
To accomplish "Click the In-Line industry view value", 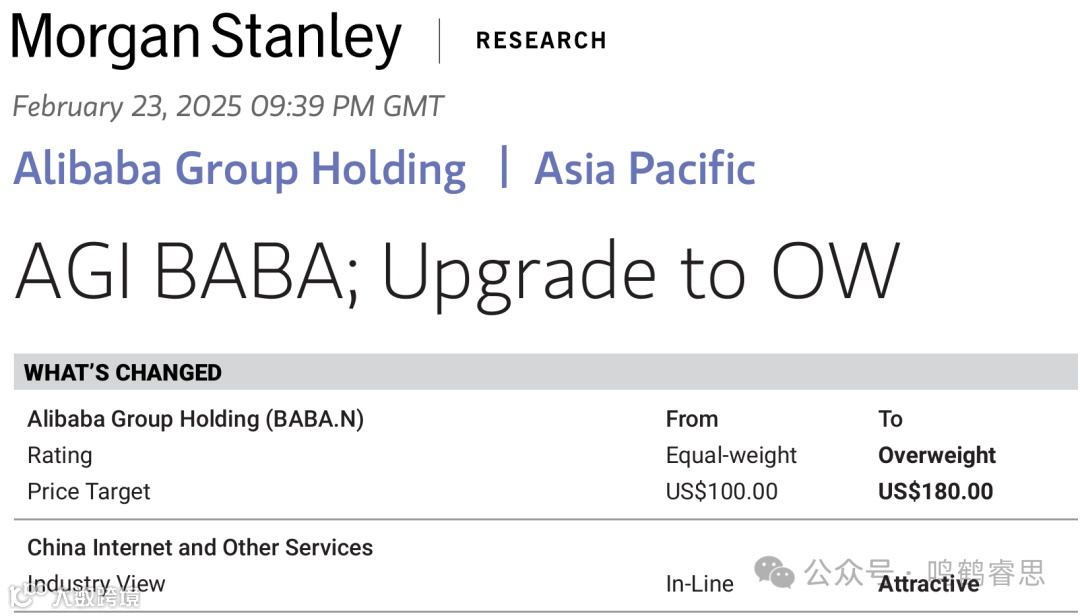I will click(699, 584).
